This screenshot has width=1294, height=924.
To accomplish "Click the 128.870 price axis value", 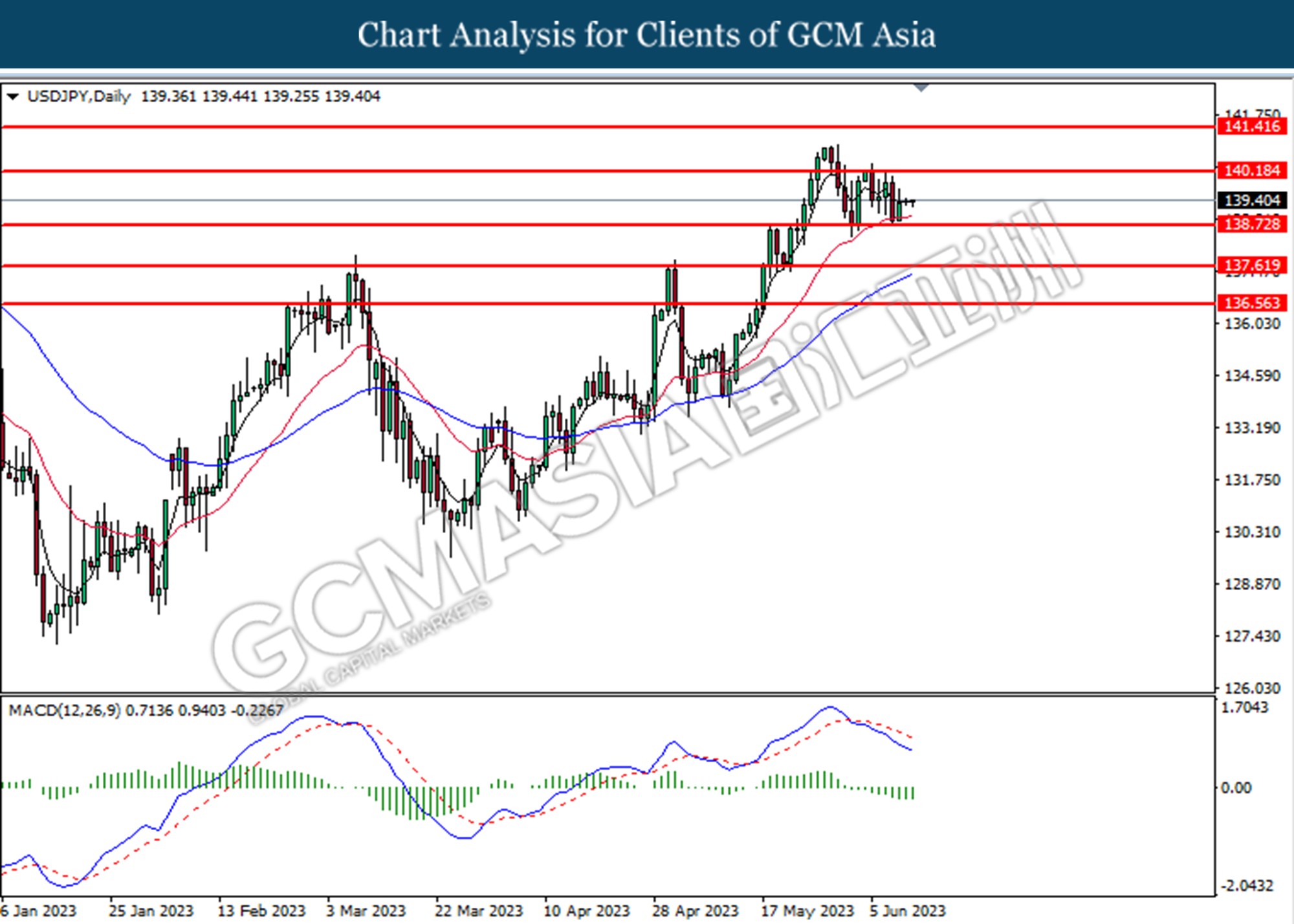I will pyautogui.click(x=1252, y=584).
